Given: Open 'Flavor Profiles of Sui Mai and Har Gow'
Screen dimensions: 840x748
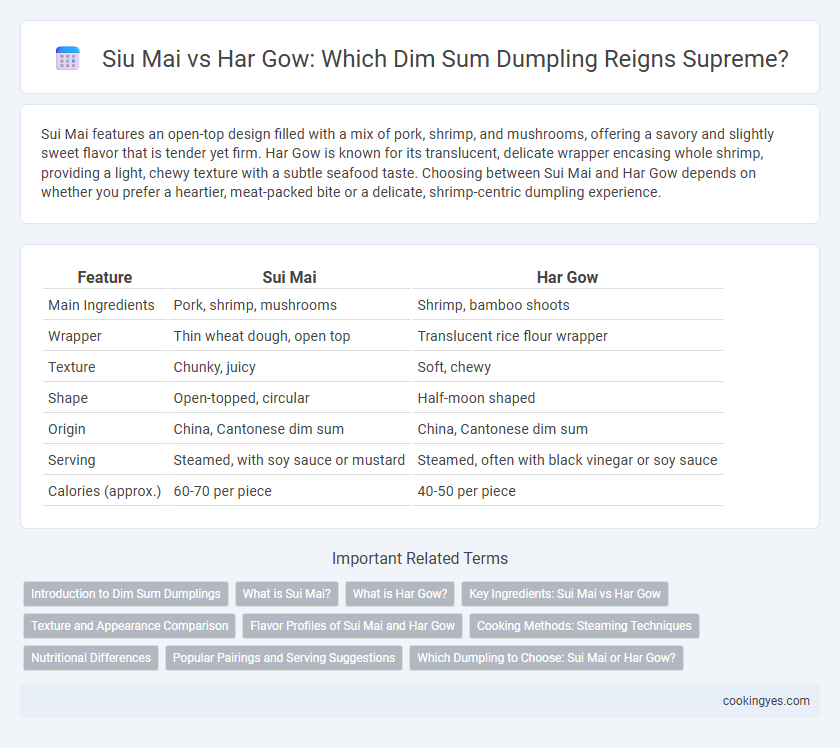Looking at the screenshot, I should click(x=352, y=626).
